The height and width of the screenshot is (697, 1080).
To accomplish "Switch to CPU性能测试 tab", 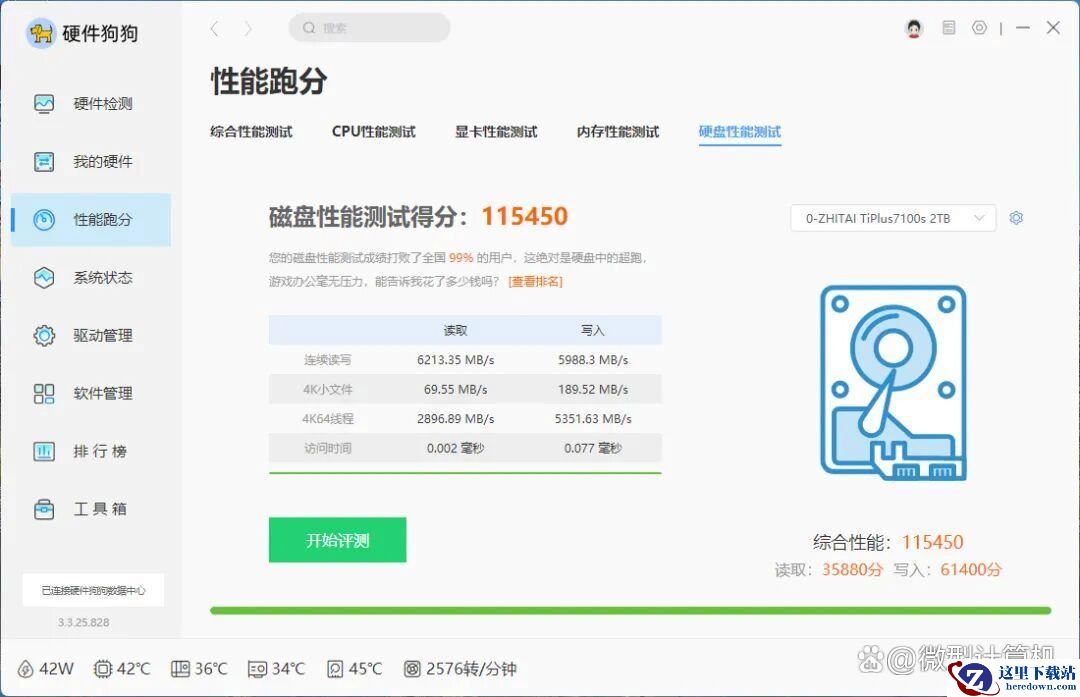I will (x=373, y=132).
